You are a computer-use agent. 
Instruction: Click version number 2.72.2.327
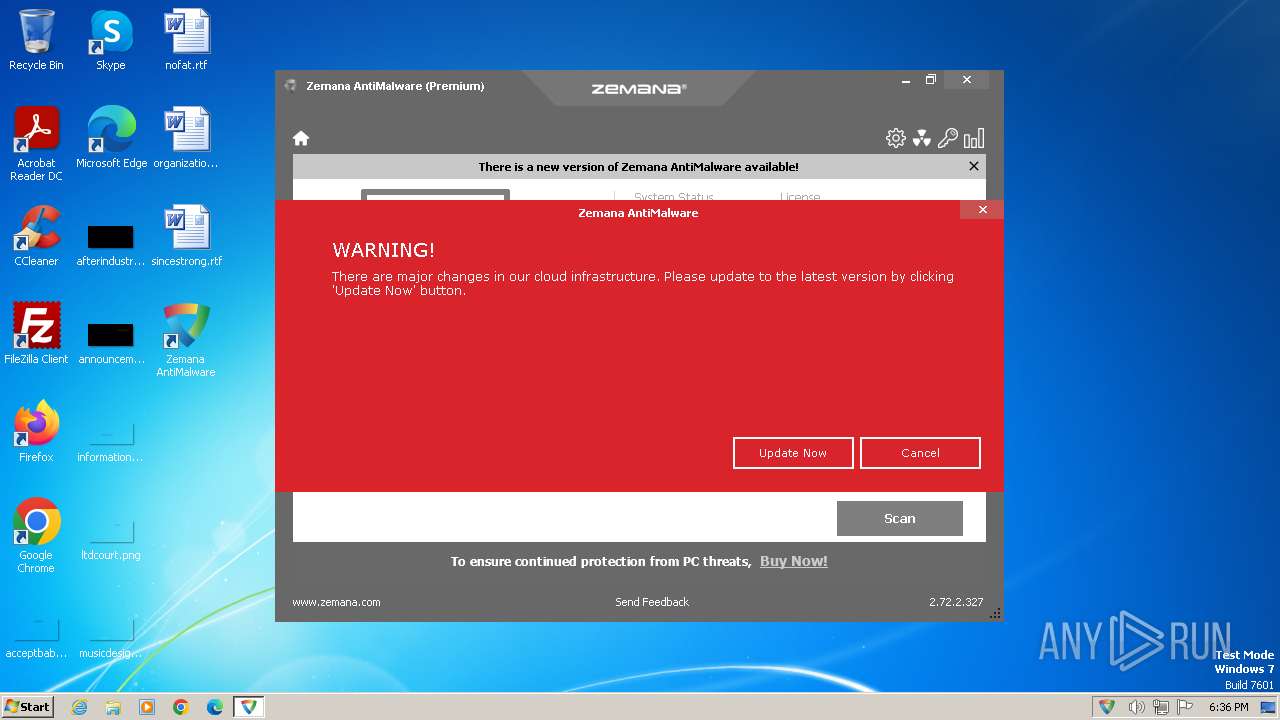point(956,602)
